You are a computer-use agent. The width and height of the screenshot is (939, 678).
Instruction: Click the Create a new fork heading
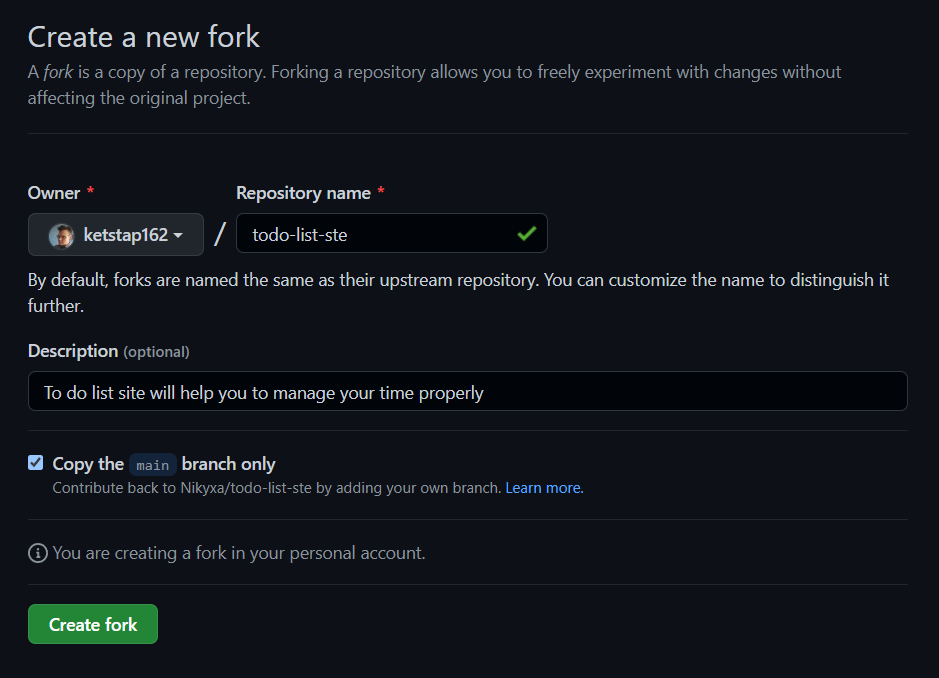143,36
